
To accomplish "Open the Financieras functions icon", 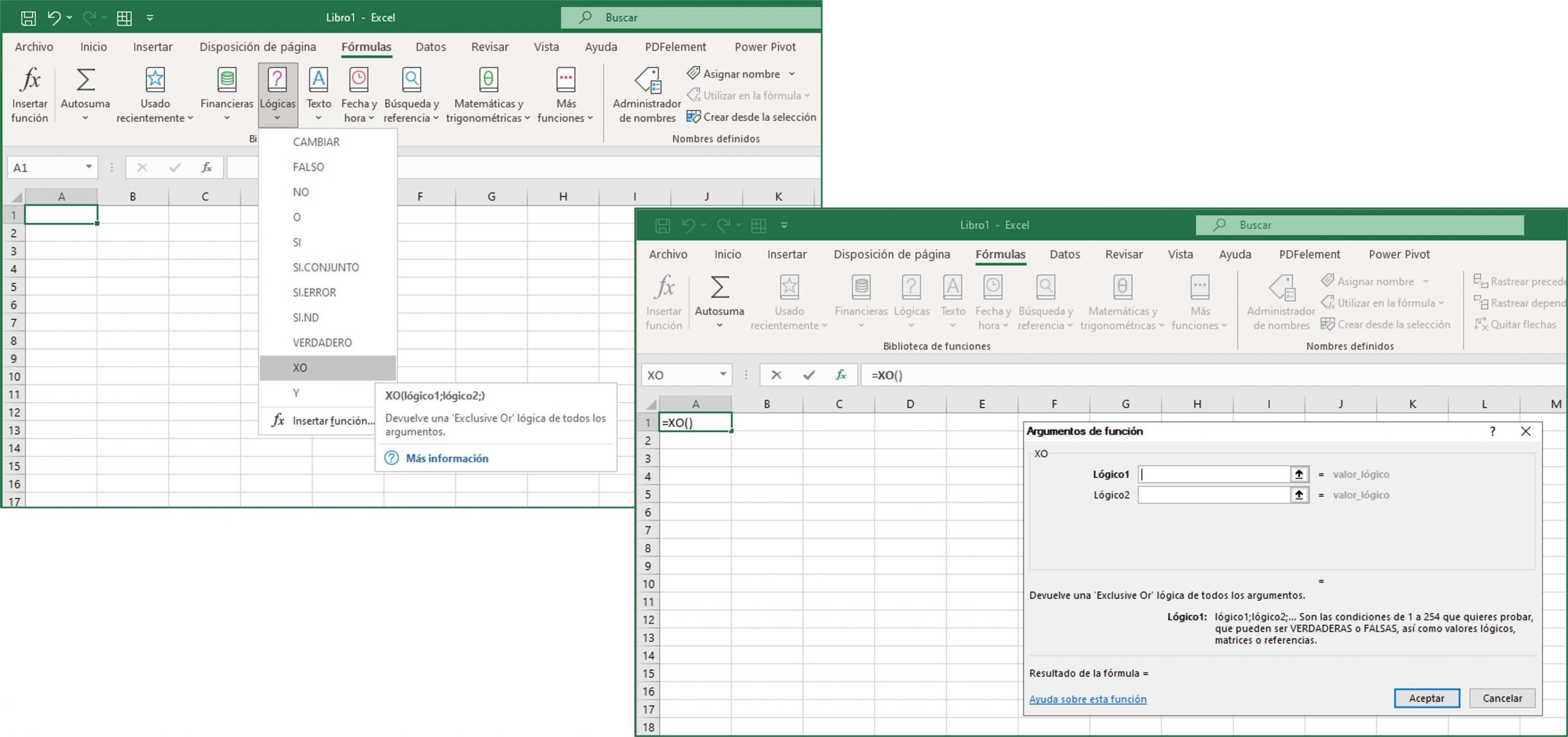I will click(225, 93).
